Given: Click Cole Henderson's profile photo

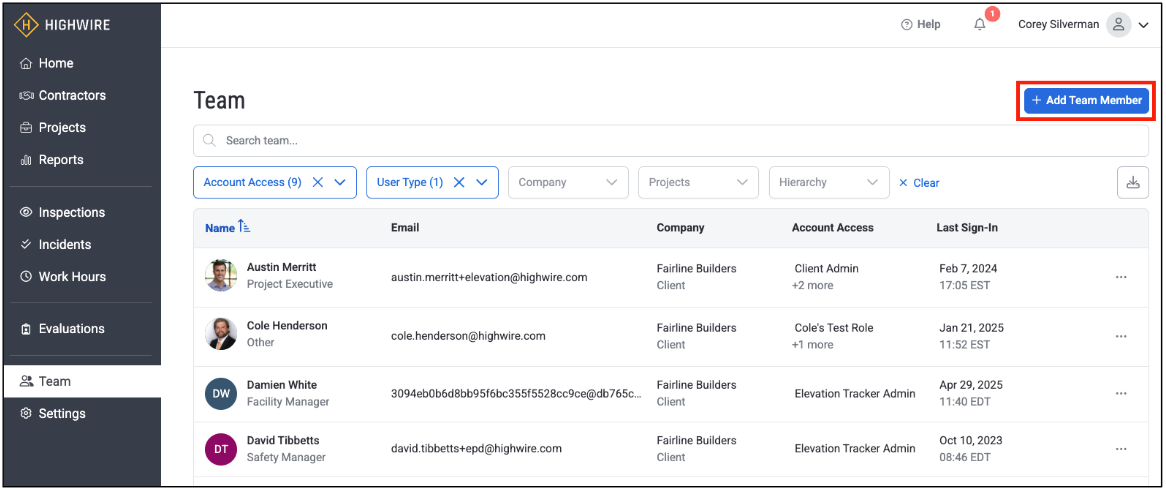Looking at the screenshot, I should tap(221, 335).
